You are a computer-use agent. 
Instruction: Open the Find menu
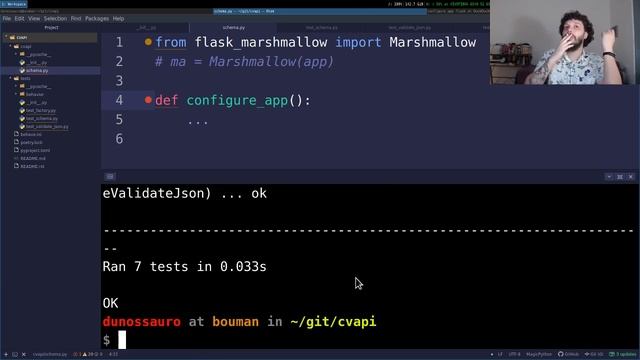click(76, 19)
